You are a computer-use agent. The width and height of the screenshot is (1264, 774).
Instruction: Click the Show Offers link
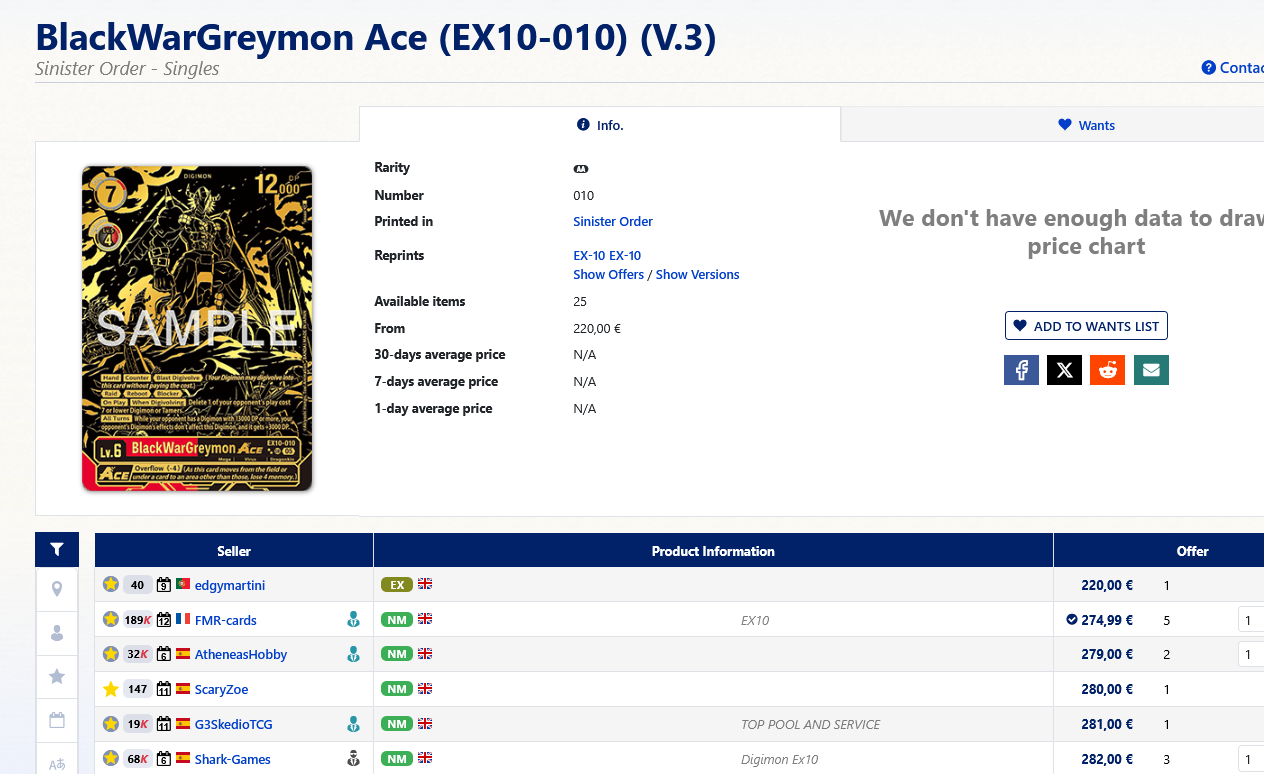608,274
